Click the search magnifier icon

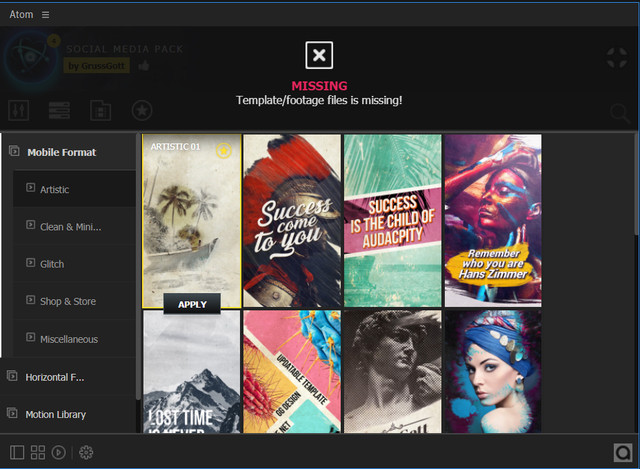pyautogui.click(x=620, y=113)
